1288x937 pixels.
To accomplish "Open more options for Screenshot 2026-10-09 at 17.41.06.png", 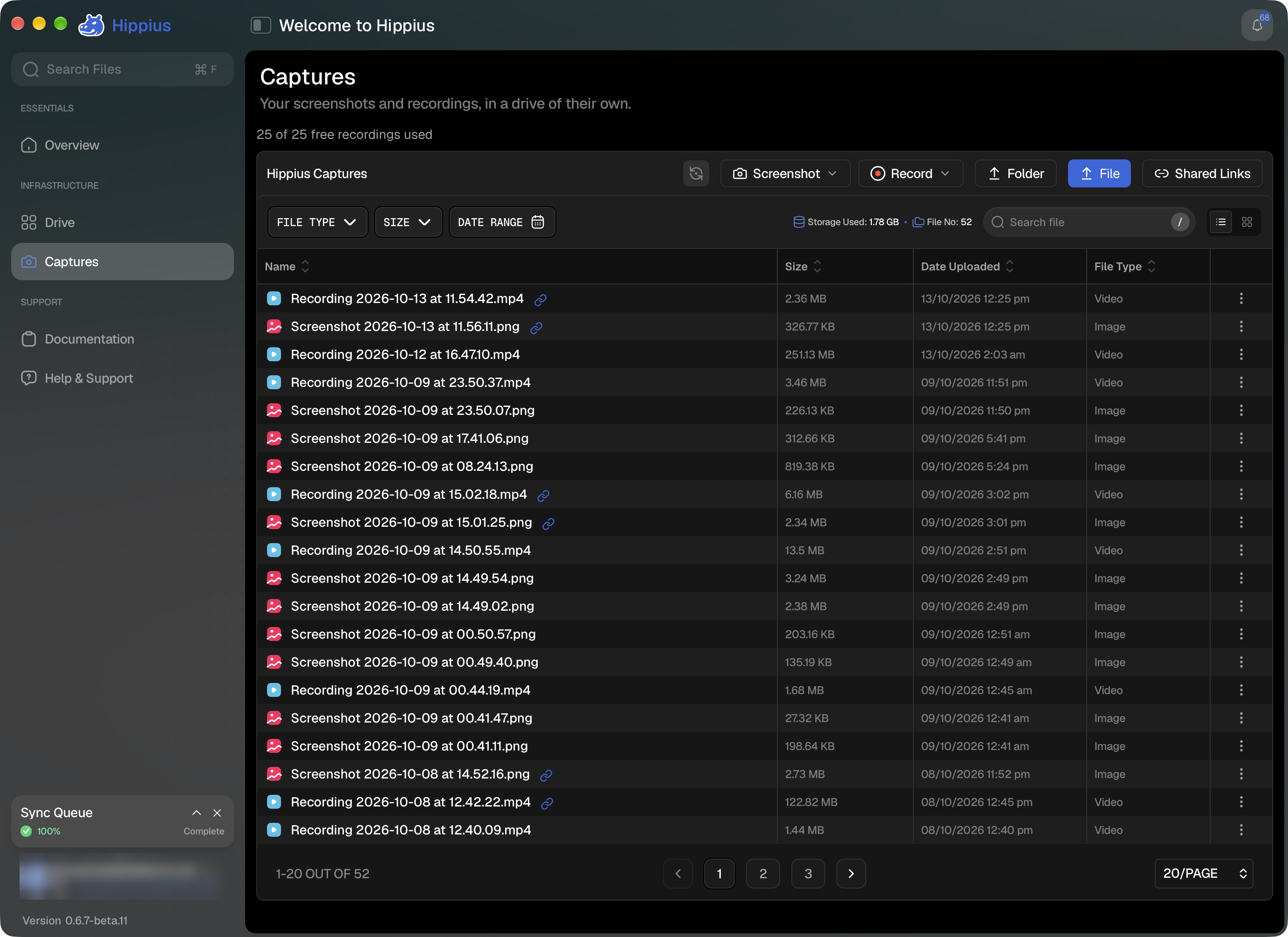I will [x=1241, y=438].
